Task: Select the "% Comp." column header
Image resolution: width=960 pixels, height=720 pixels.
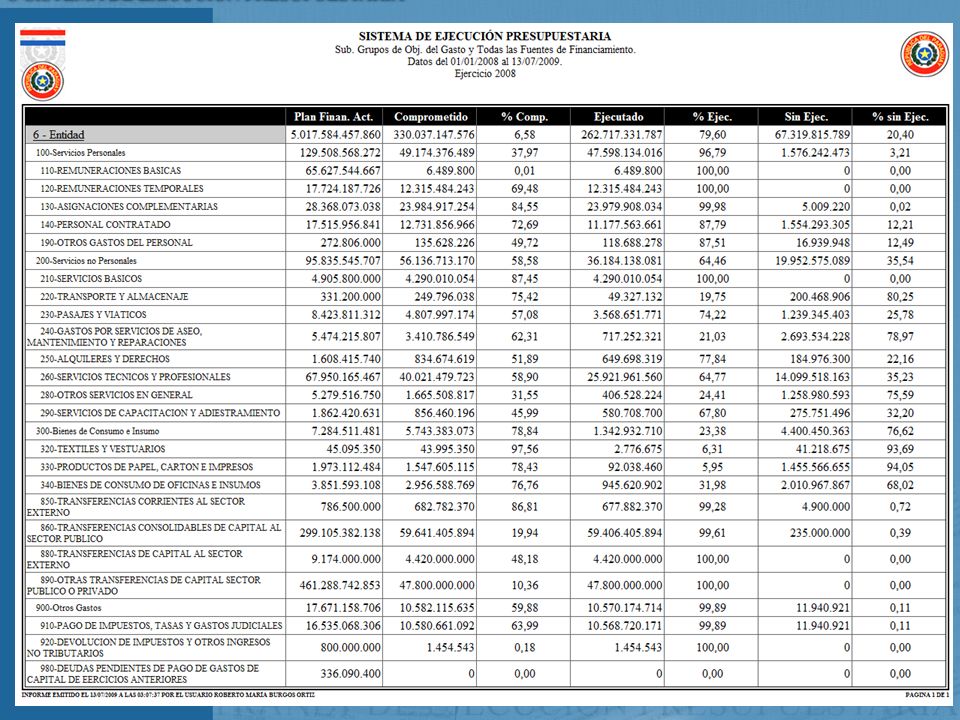Action: pos(524,117)
